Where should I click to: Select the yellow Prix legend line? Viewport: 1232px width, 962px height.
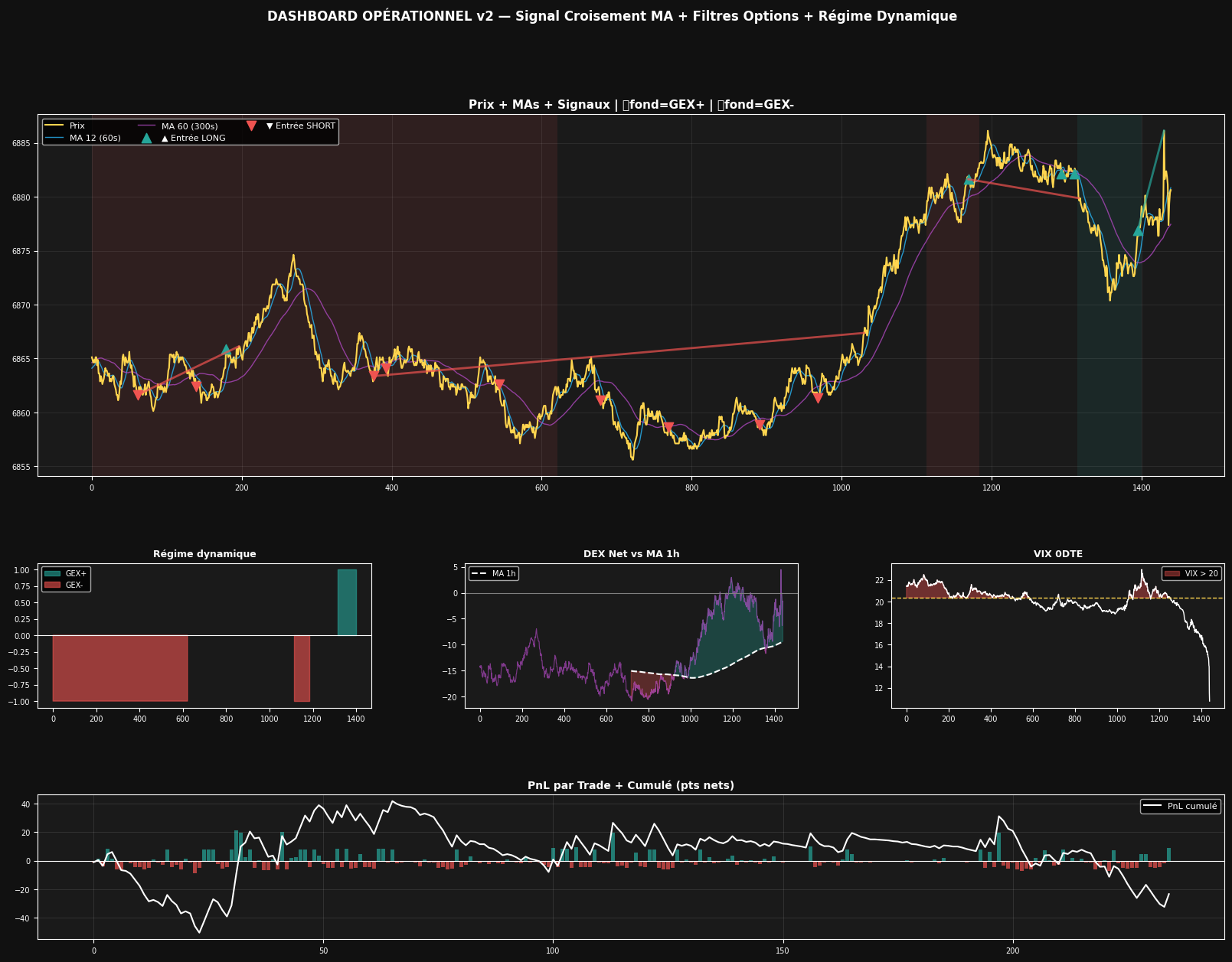pos(54,126)
